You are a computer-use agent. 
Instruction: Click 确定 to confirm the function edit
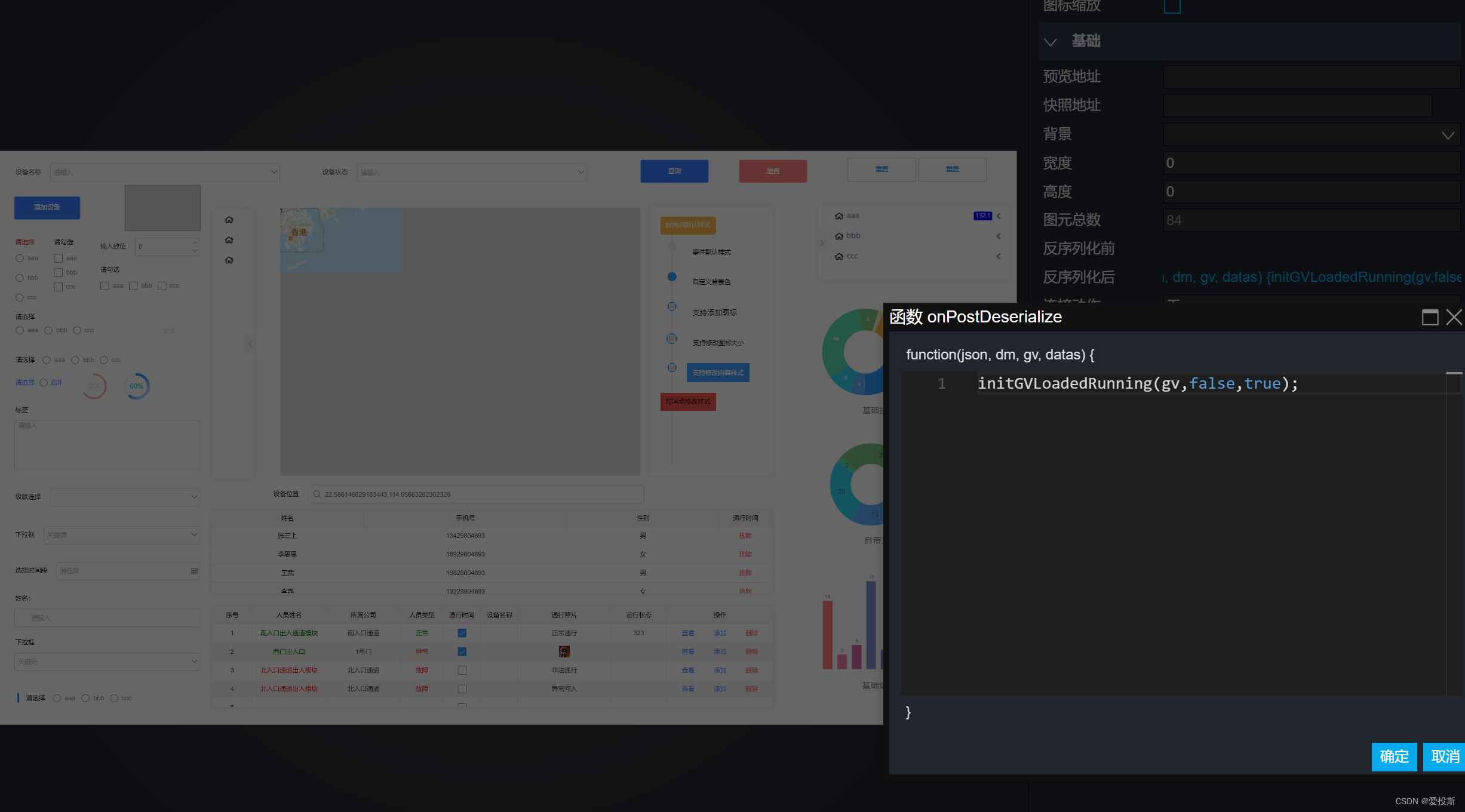1394,756
